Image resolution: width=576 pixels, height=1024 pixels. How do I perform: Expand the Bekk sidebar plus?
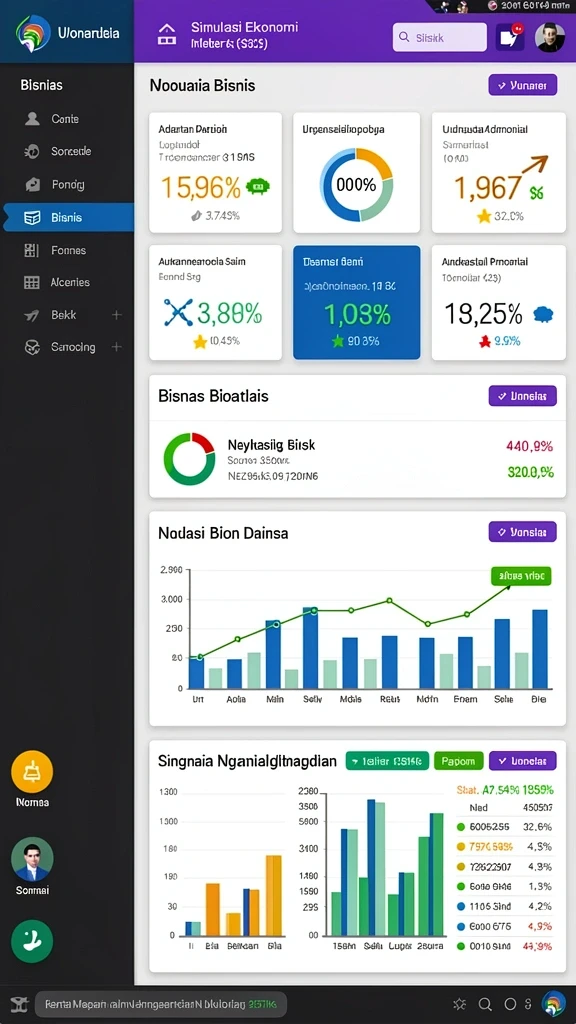pos(116,315)
